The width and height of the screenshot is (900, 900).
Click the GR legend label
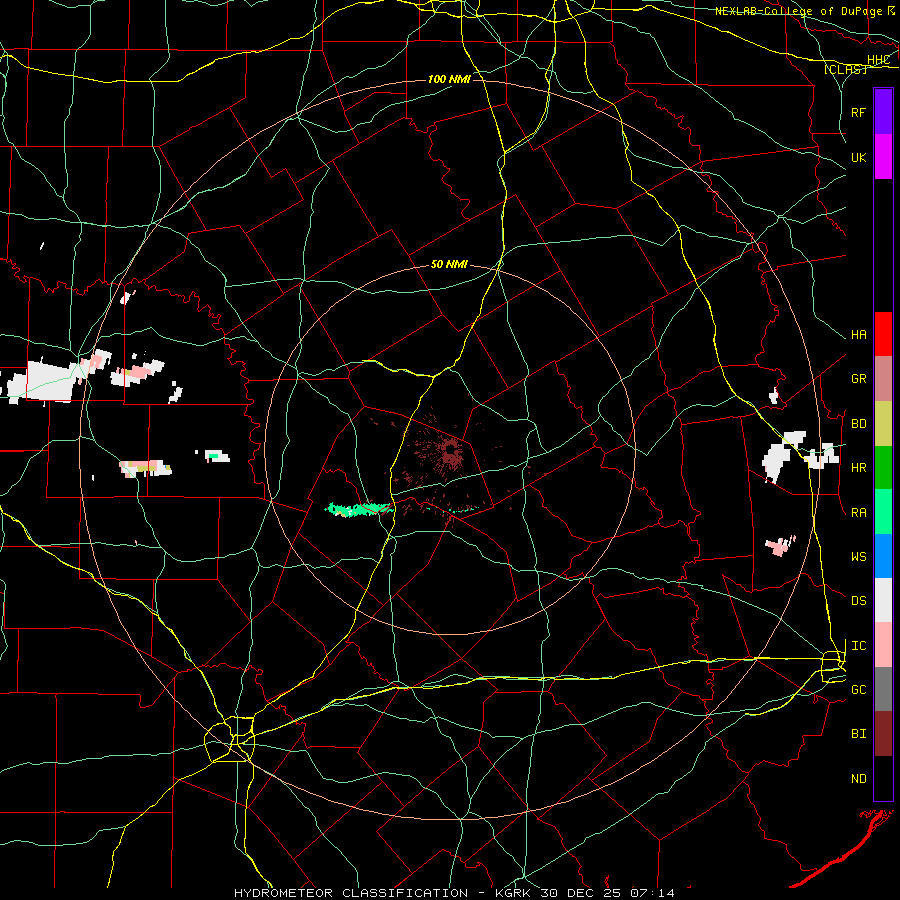(859, 379)
